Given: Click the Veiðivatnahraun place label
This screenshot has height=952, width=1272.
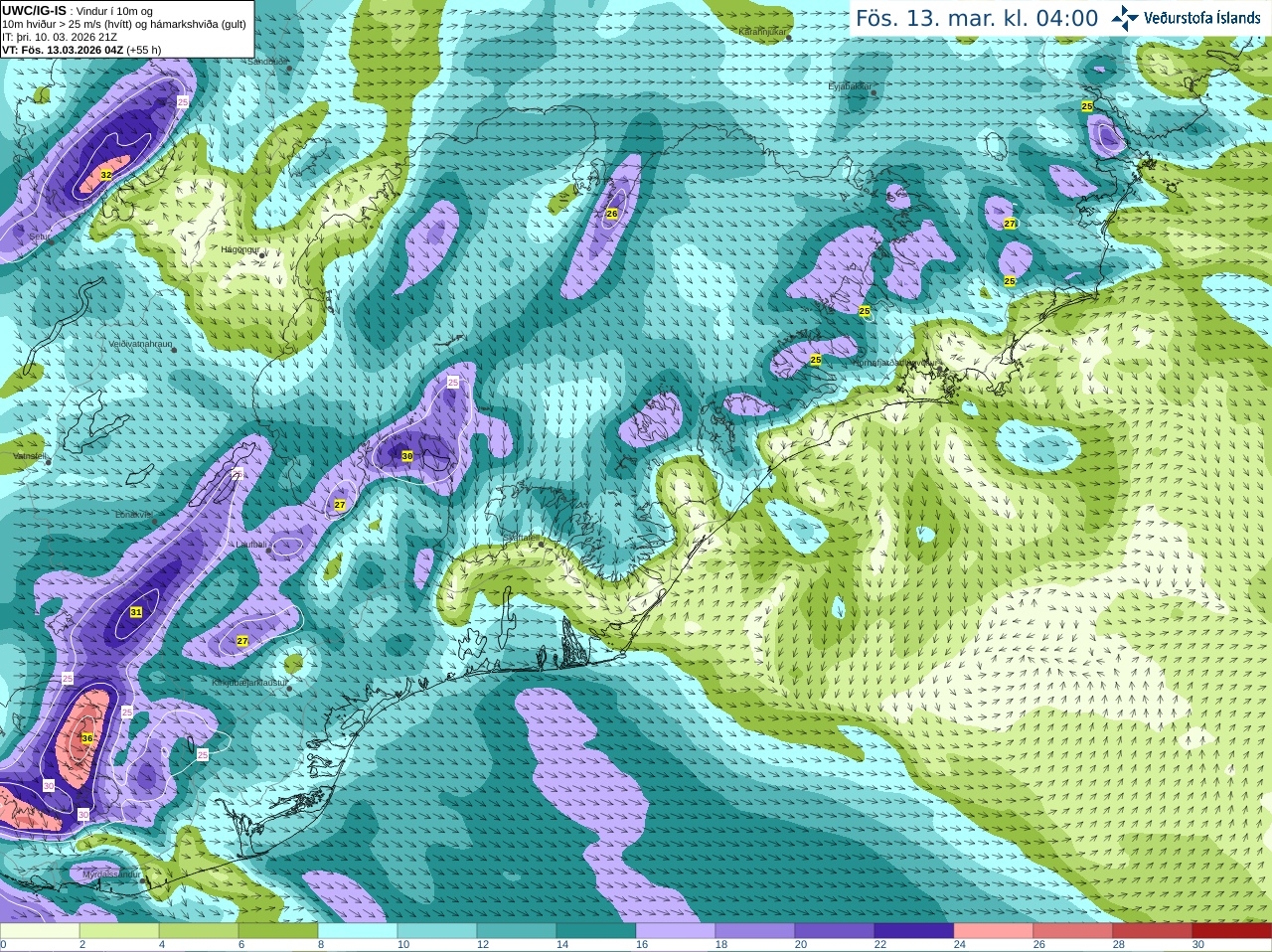Looking at the screenshot, I should point(140,344).
